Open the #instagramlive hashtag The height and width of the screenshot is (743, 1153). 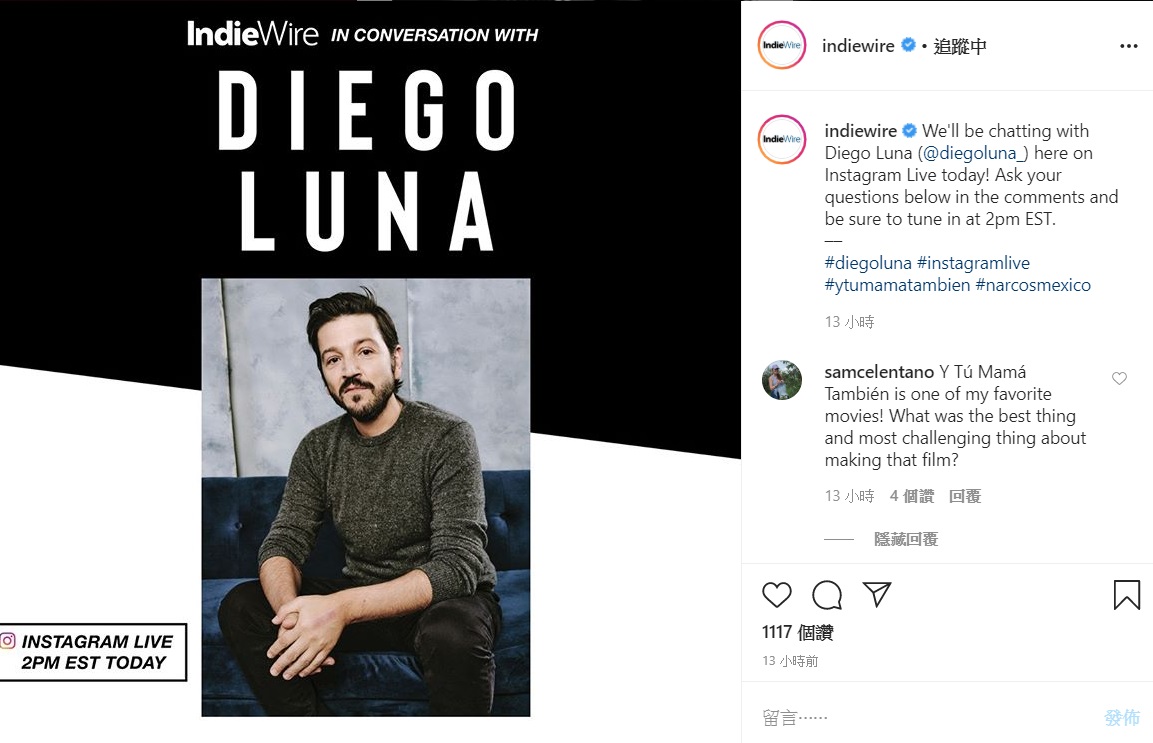point(974,263)
